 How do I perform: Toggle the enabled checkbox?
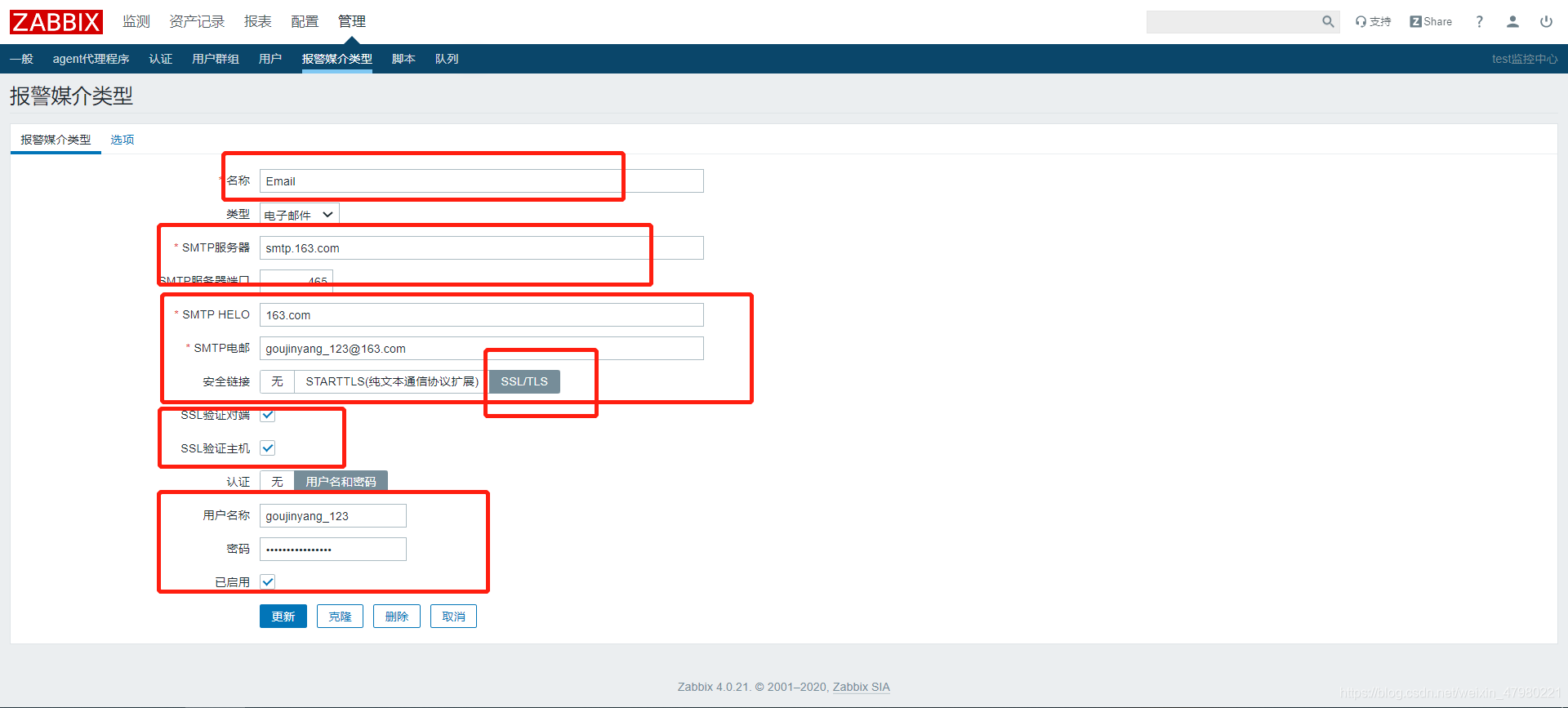pos(268,581)
